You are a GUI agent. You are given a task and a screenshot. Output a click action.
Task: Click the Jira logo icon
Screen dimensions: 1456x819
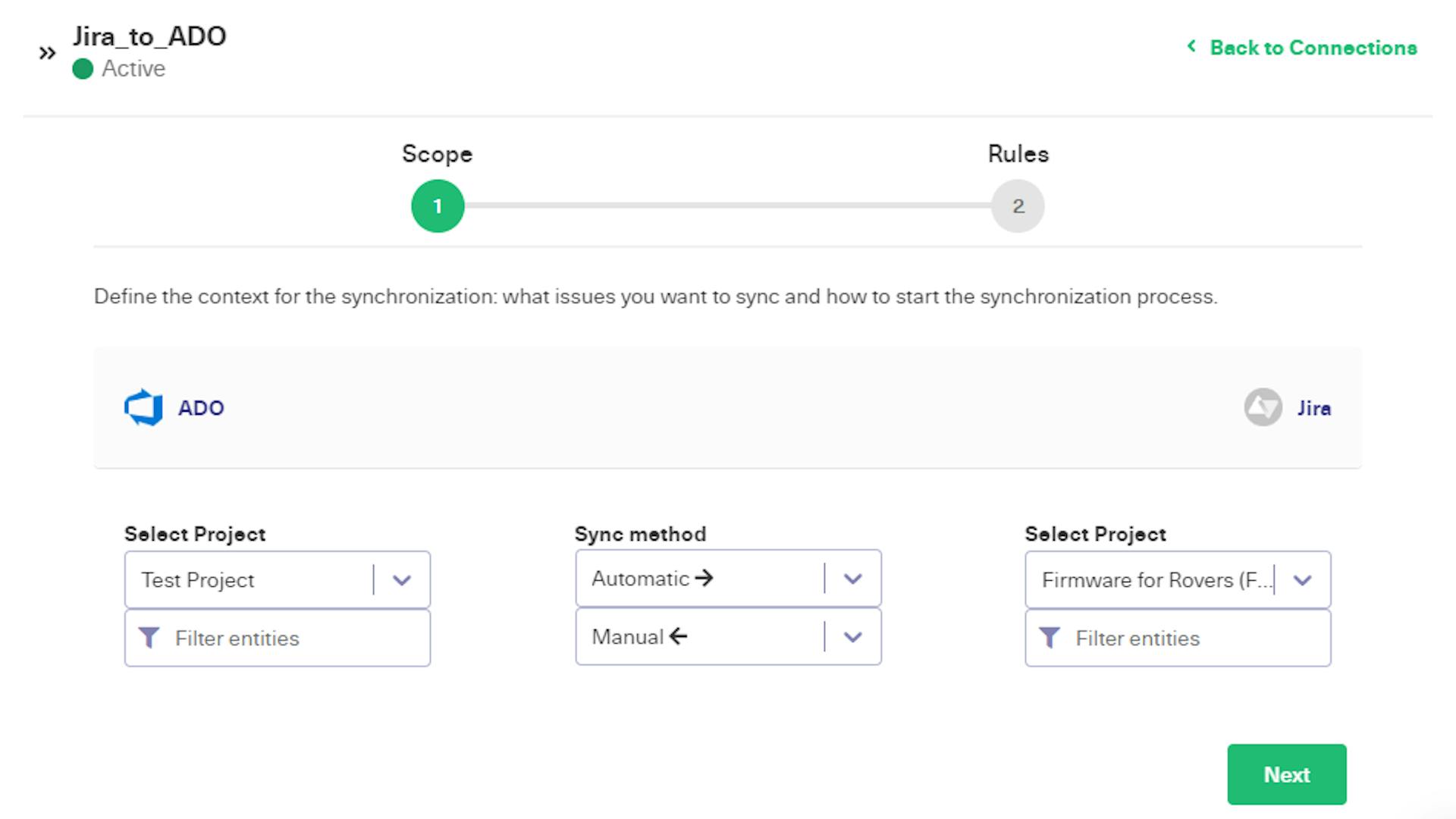[1263, 408]
